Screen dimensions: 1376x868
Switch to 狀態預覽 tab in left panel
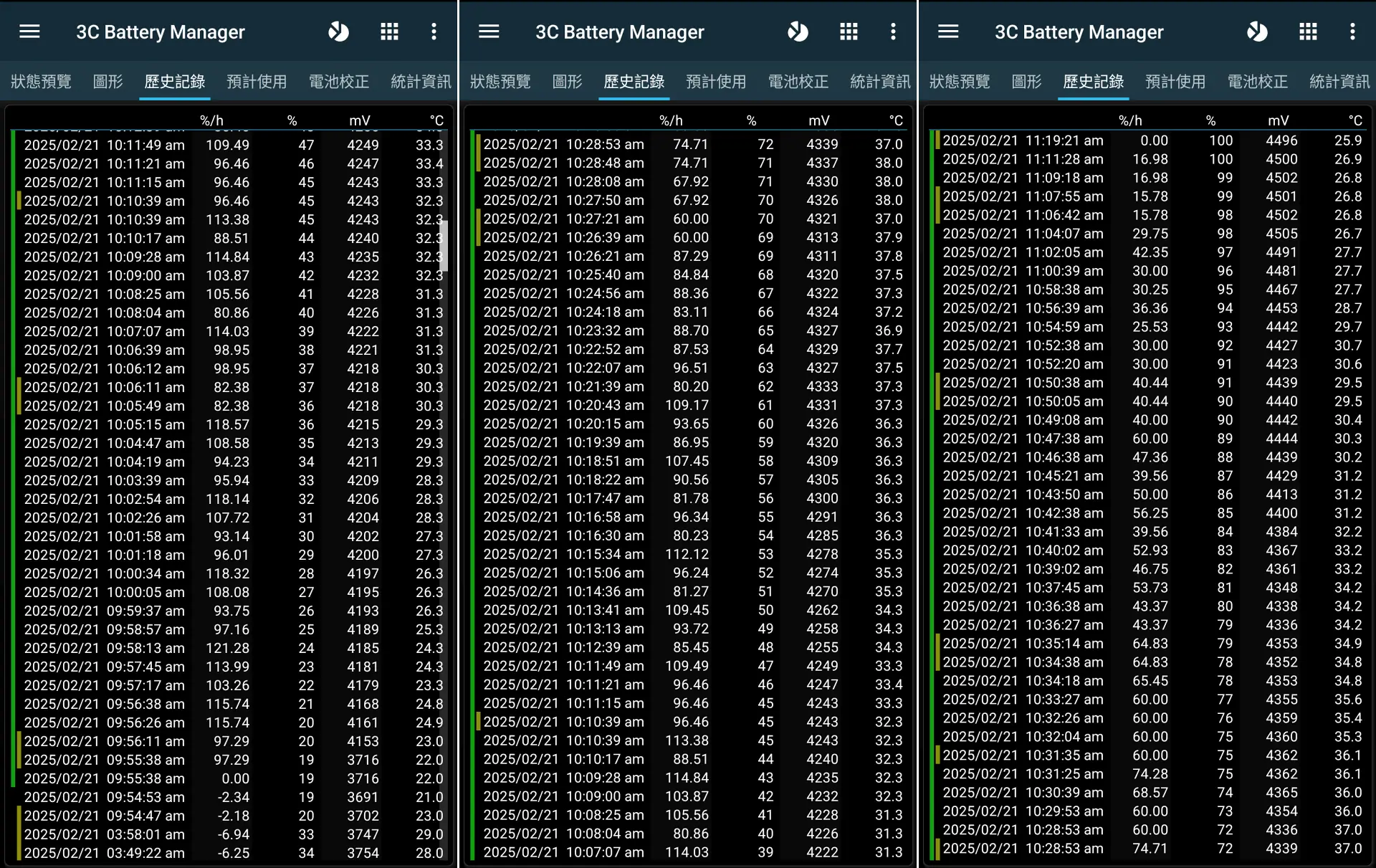pos(41,82)
